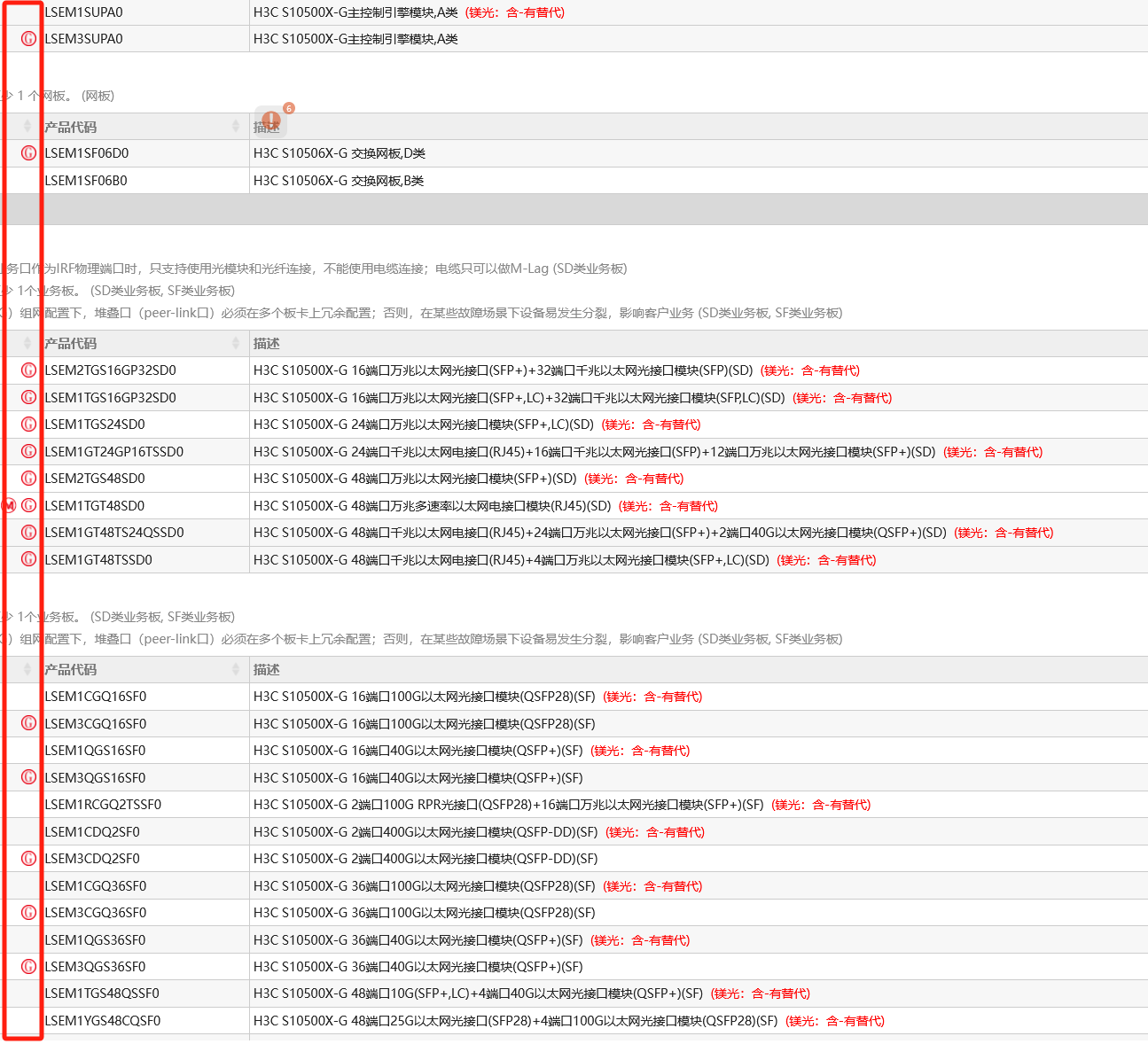The image size is (1148, 1044).
Task: Click the G icon beside LSEM1GT48TS24QSSD0
Action: (x=28, y=533)
